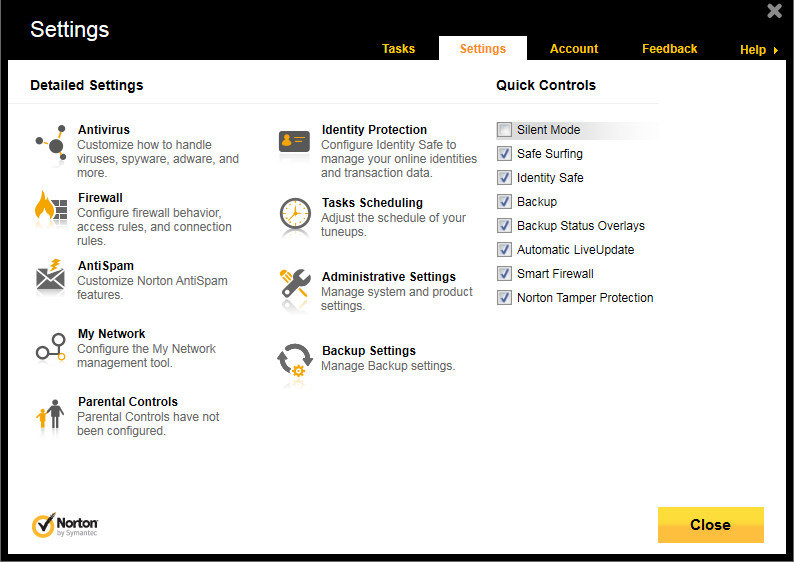Switch to the Tasks tab
The width and height of the screenshot is (794, 562).
pos(399,49)
